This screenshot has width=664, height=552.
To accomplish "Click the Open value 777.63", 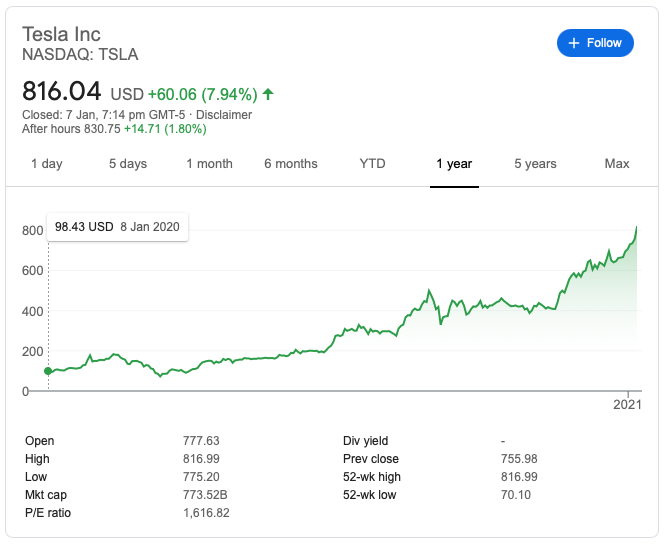I will (201, 441).
